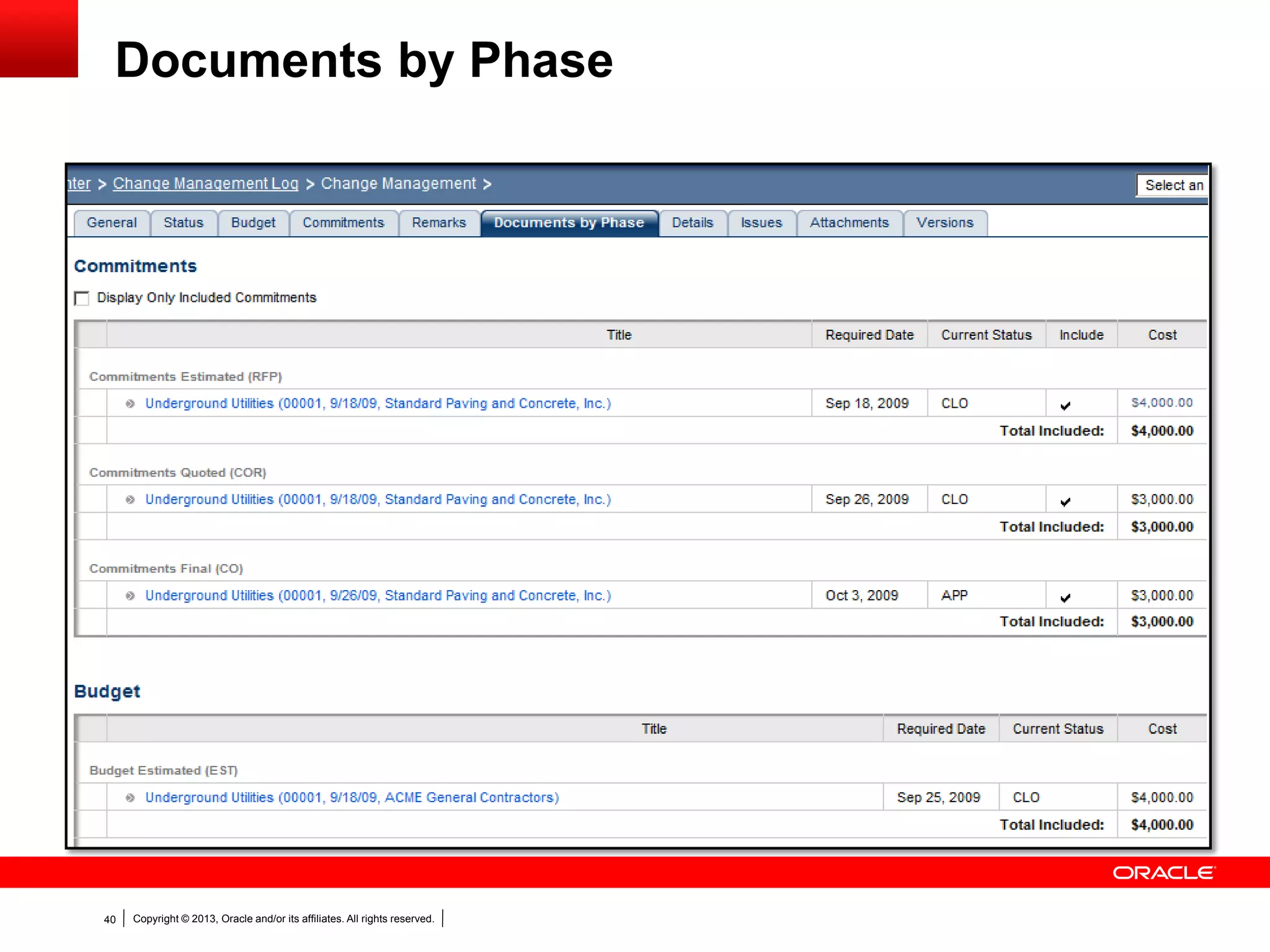Click the bullet icon in the RFP commitment row

[x=130, y=404]
